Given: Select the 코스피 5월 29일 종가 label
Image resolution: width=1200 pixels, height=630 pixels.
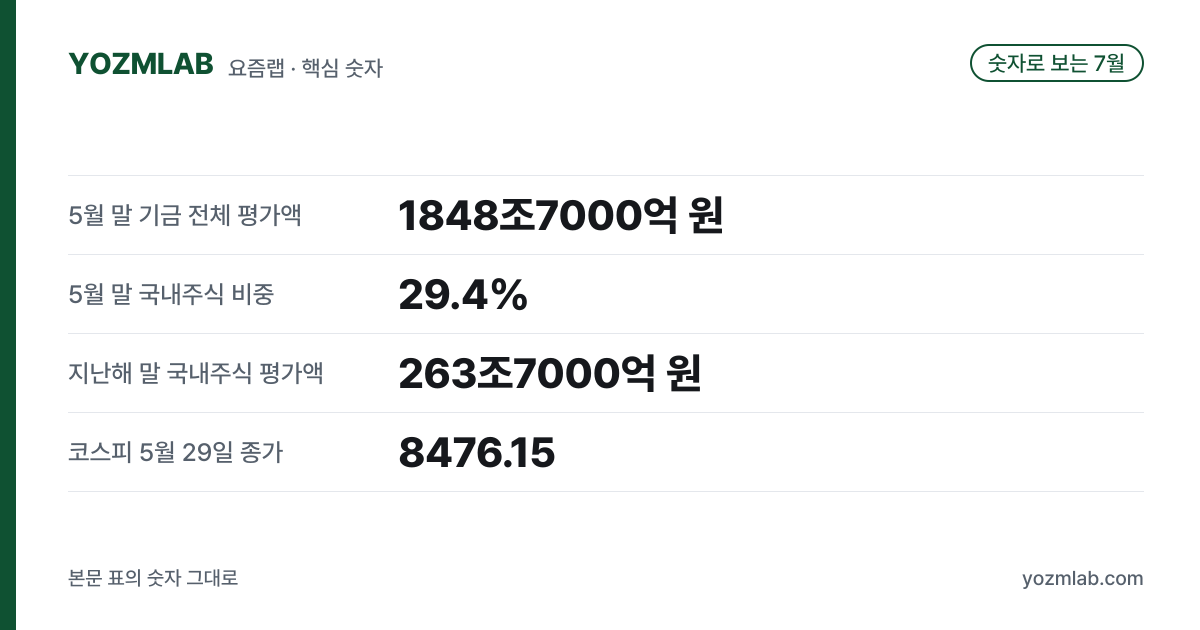Looking at the screenshot, I should pos(176,452).
